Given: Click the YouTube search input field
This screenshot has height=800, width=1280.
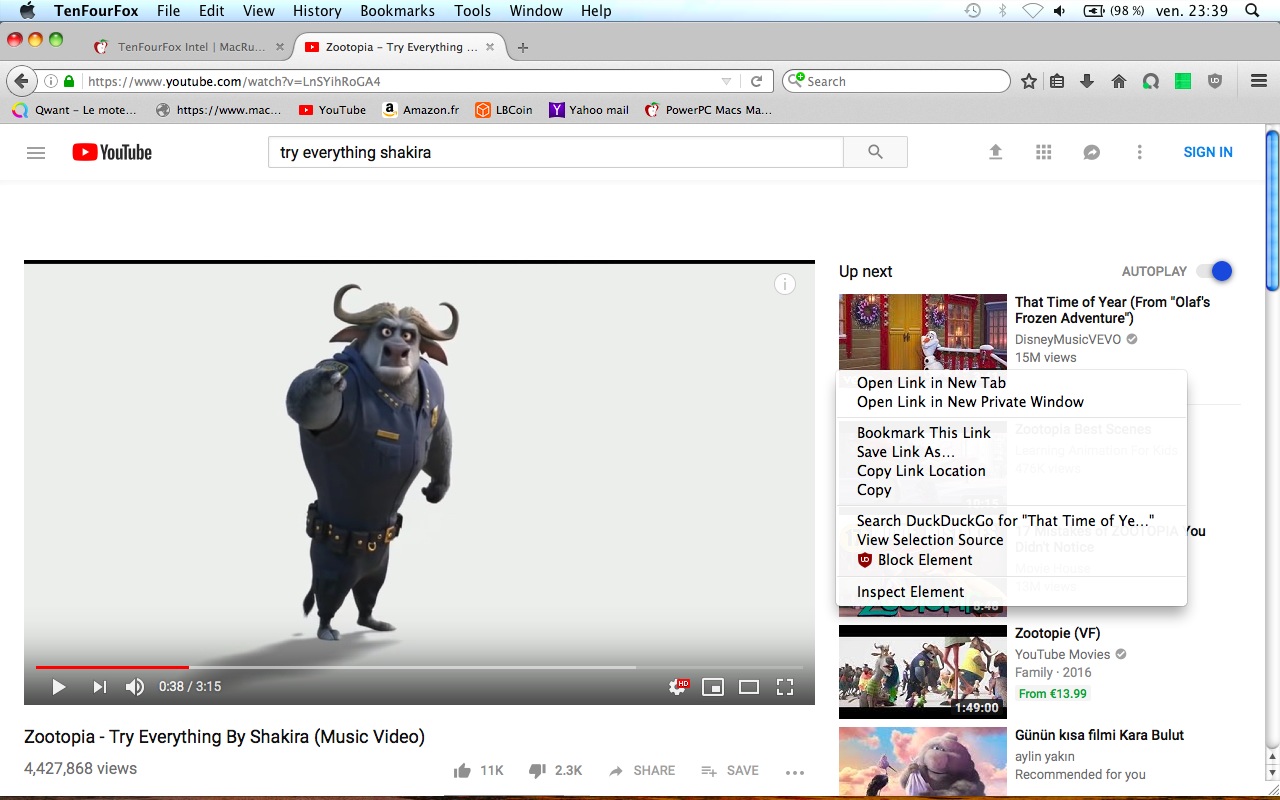Looking at the screenshot, I should click(556, 152).
